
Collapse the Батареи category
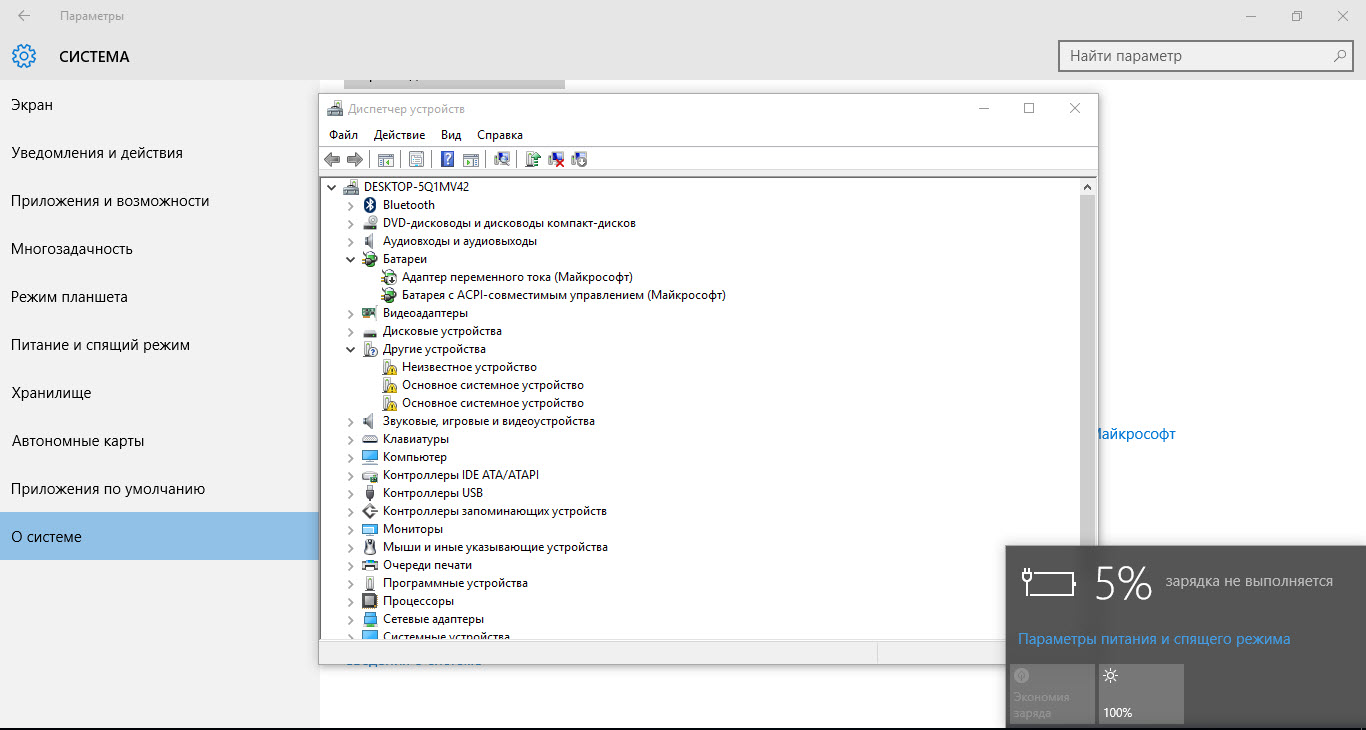tap(350, 259)
